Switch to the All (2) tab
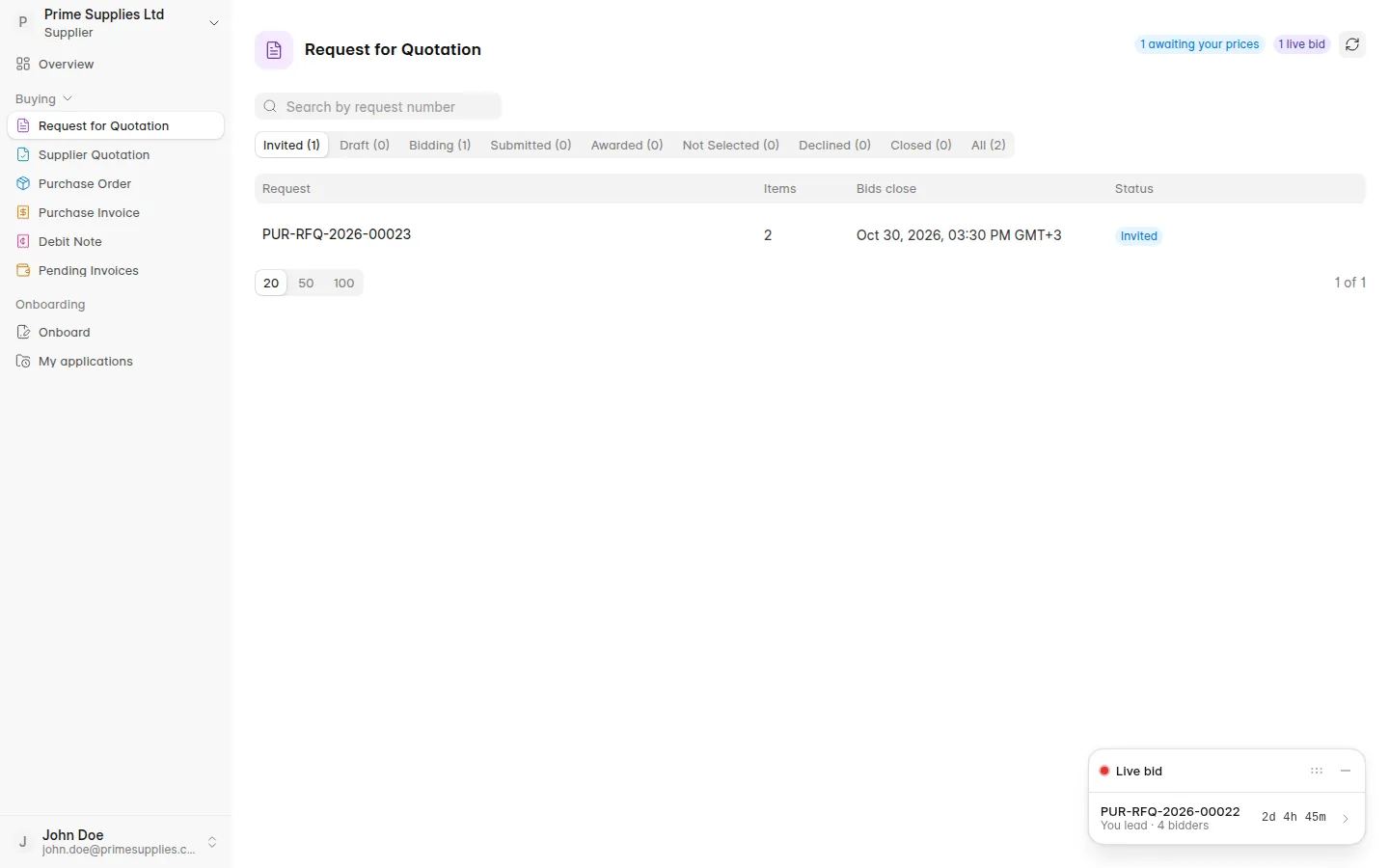The width and height of the screenshot is (1389, 868). [989, 145]
